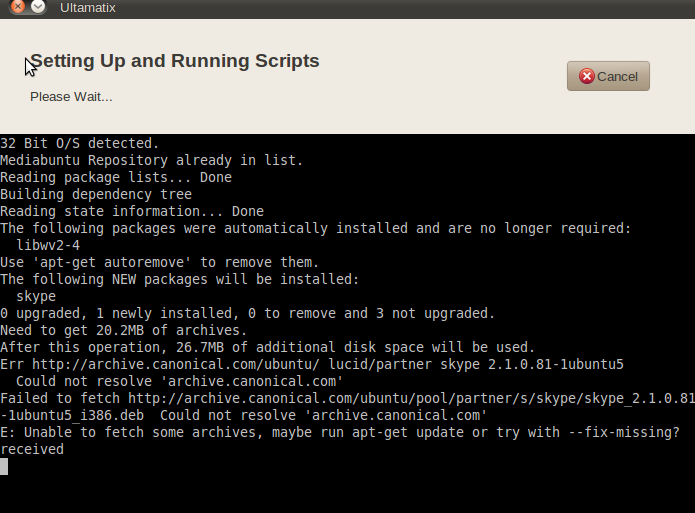Click the 'Please Wait...' status text
The height and width of the screenshot is (513, 695).
point(71,97)
